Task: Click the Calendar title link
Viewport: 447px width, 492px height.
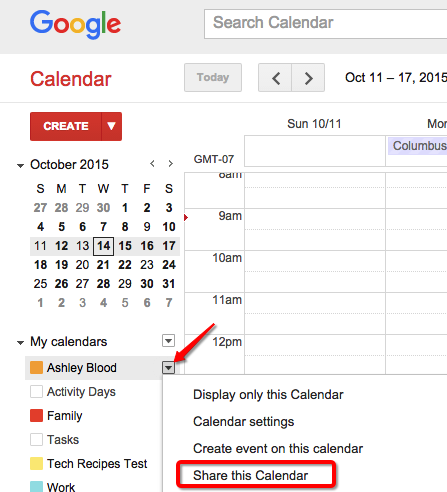Action: 71,79
